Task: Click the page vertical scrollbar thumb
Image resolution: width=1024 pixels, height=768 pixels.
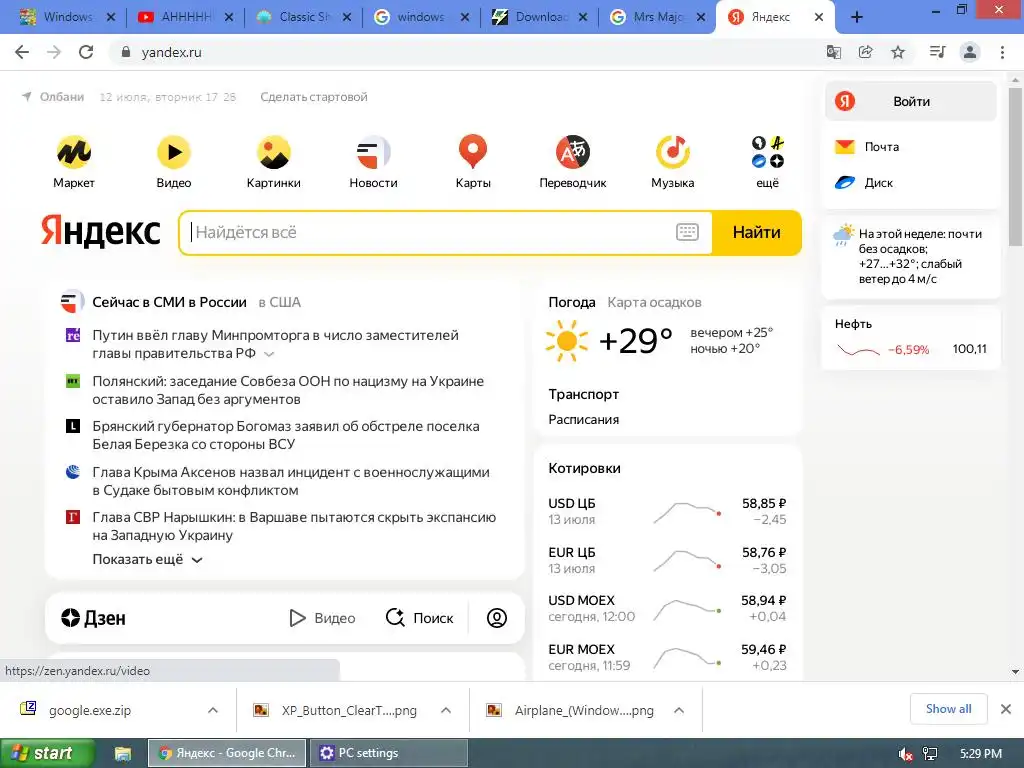Action: [1016, 167]
